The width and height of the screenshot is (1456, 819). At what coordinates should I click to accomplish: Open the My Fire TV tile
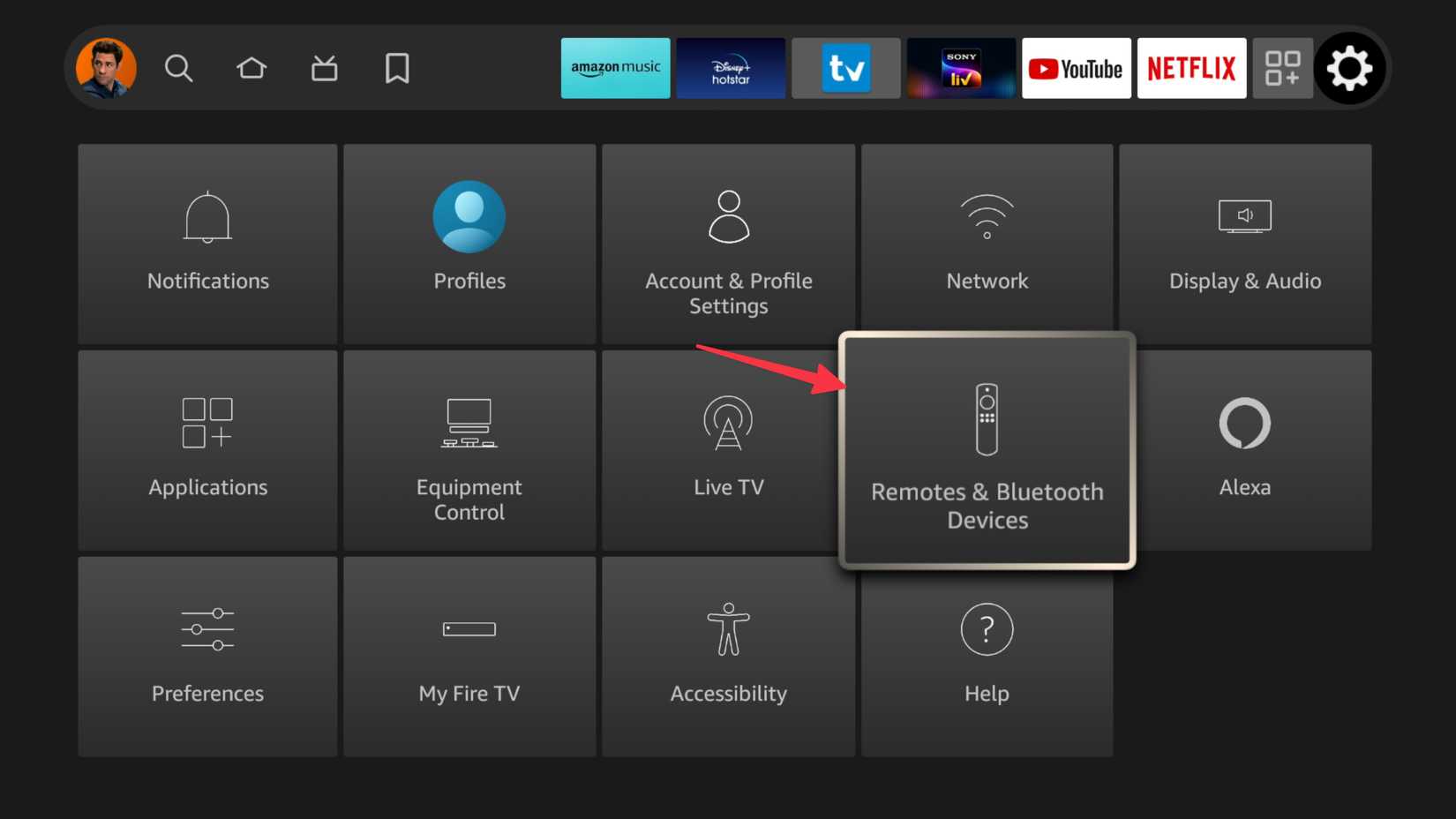point(469,656)
